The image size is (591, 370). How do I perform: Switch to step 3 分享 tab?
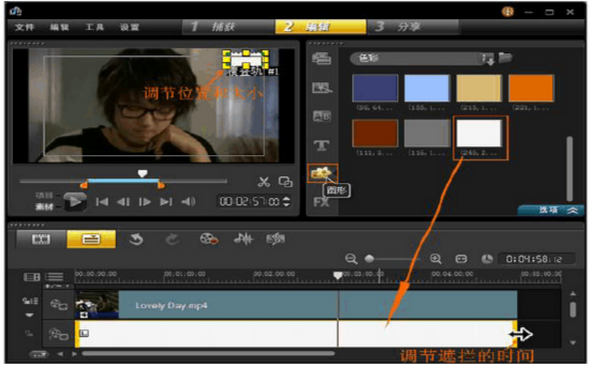tap(413, 27)
